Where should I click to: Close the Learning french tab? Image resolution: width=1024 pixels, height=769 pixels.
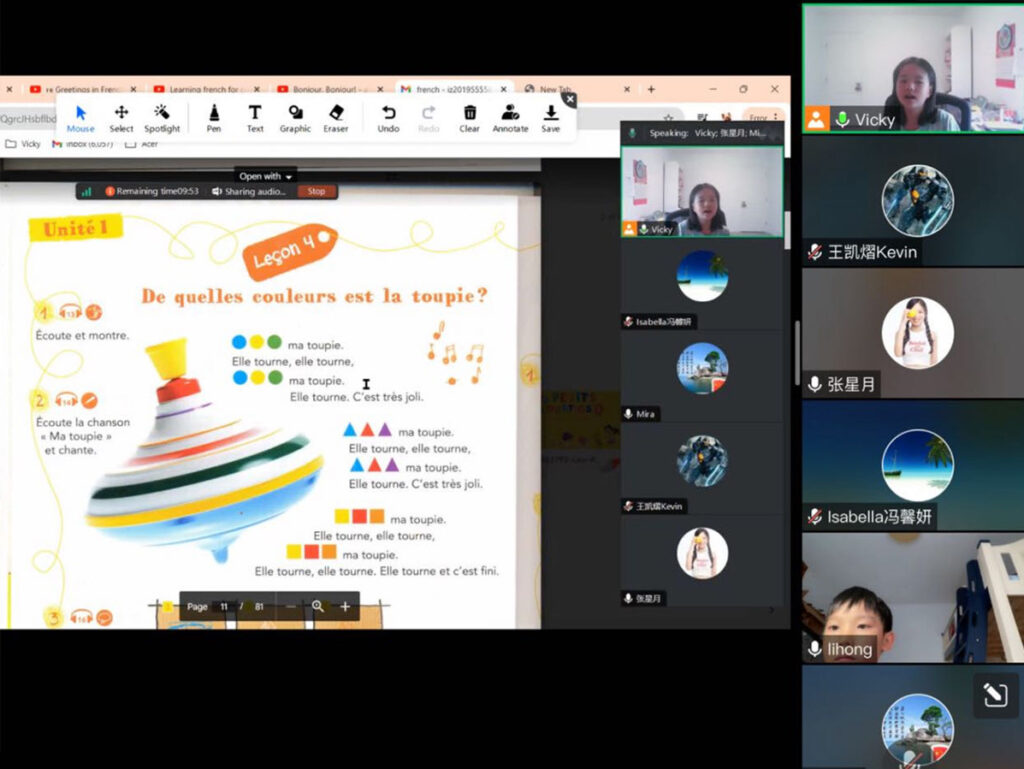click(257, 89)
